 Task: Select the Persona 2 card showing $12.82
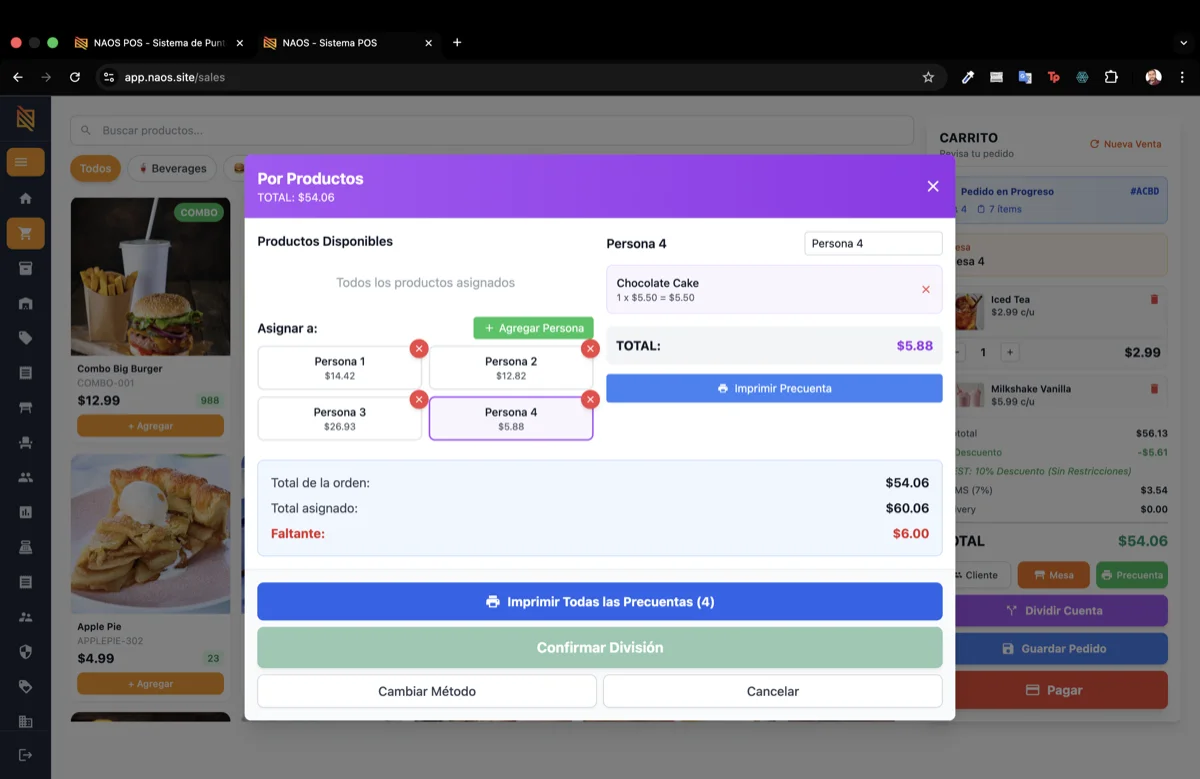click(x=510, y=368)
